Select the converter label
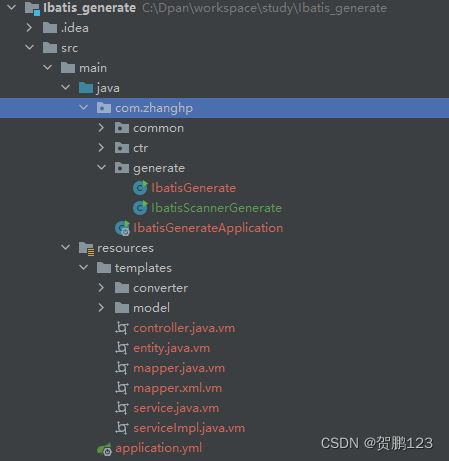Viewport: 449px width, 461px height. [161, 288]
